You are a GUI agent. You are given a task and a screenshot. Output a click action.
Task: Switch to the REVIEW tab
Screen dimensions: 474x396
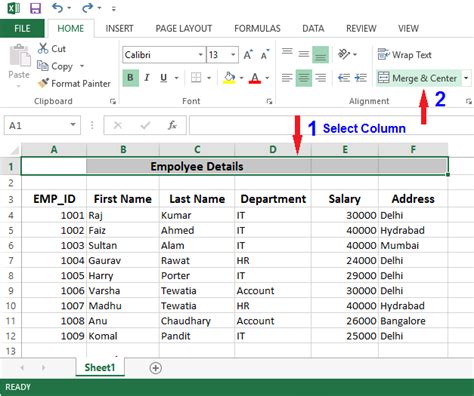pyautogui.click(x=361, y=29)
